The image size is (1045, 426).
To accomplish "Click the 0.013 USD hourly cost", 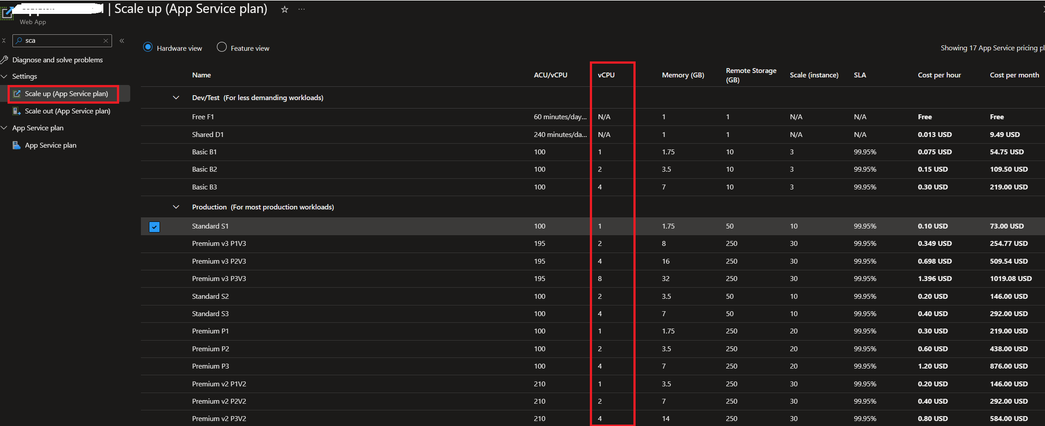I will (934, 135).
